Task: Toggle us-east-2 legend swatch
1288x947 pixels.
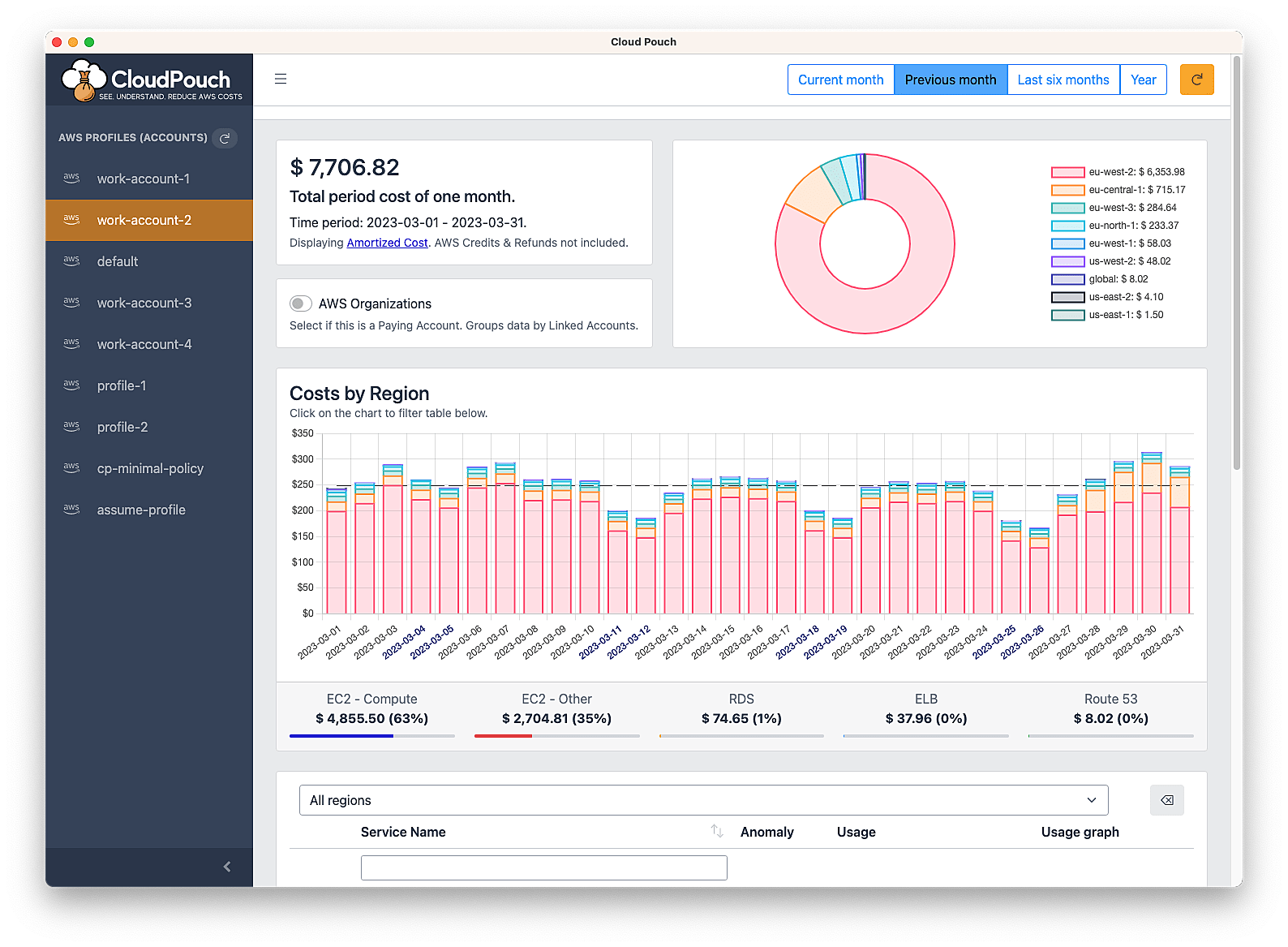Action: pyautogui.click(x=1067, y=297)
